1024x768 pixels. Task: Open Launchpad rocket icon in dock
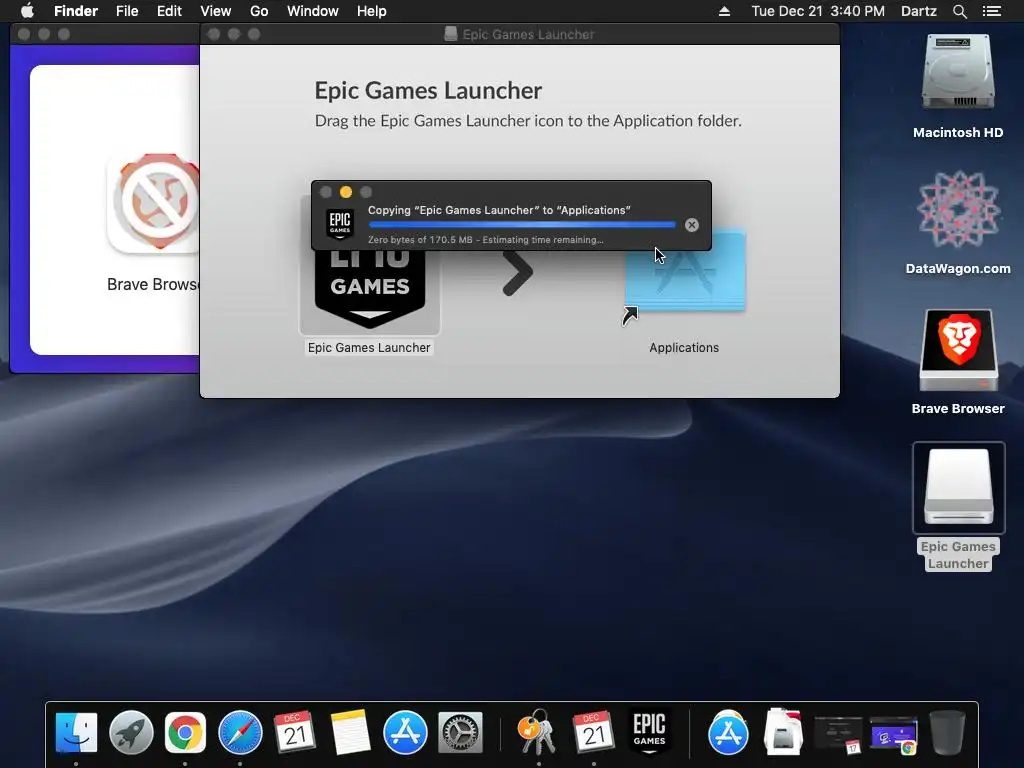point(131,732)
